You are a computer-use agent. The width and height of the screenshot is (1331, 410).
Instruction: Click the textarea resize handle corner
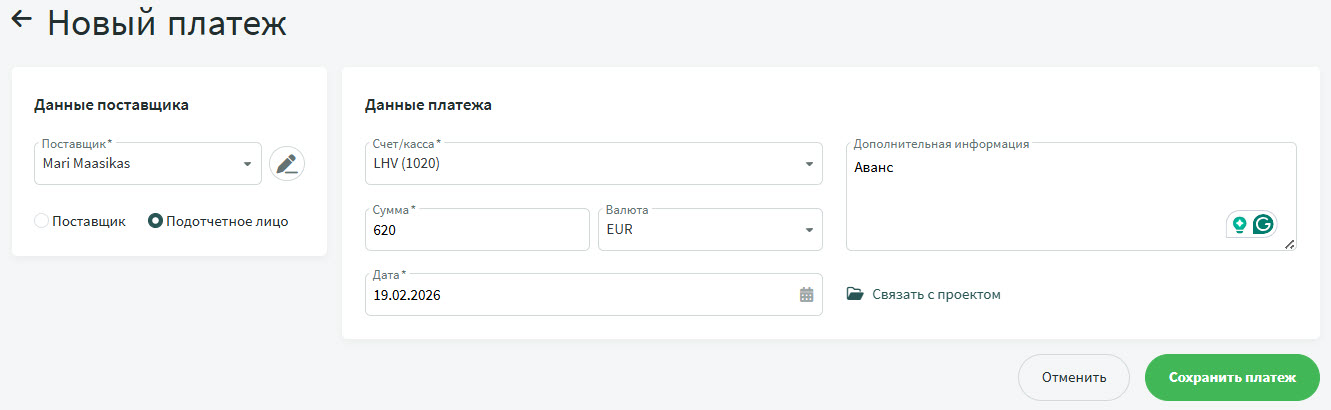pyautogui.click(x=1289, y=244)
